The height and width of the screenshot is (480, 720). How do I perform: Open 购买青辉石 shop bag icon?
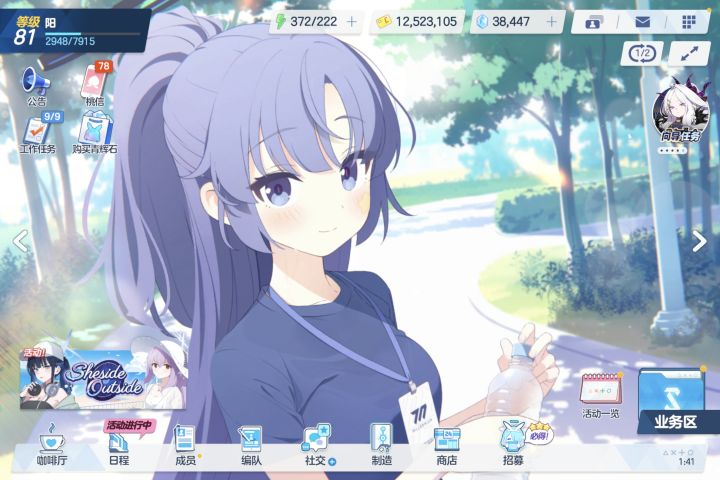coord(95,134)
